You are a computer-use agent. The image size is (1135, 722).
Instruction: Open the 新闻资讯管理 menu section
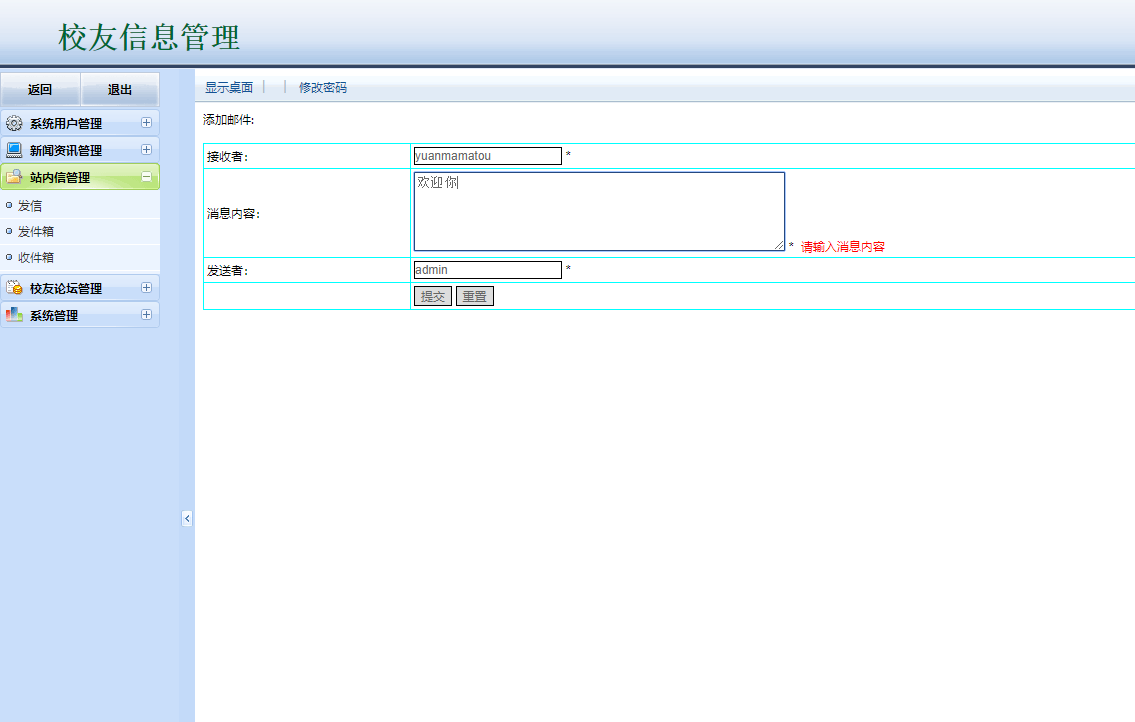point(80,150)
